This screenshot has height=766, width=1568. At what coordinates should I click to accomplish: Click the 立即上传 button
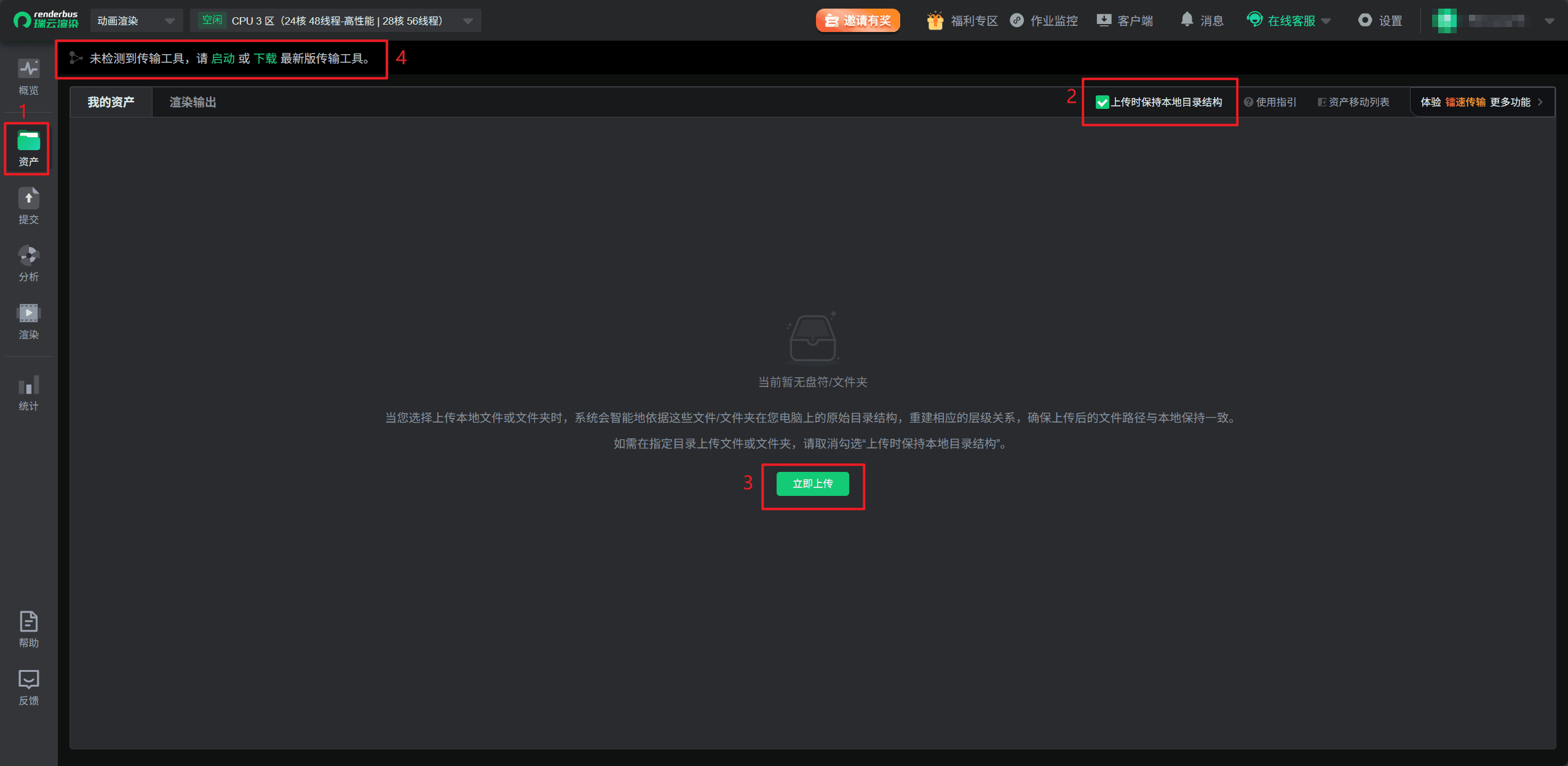(x=812, y=484)
